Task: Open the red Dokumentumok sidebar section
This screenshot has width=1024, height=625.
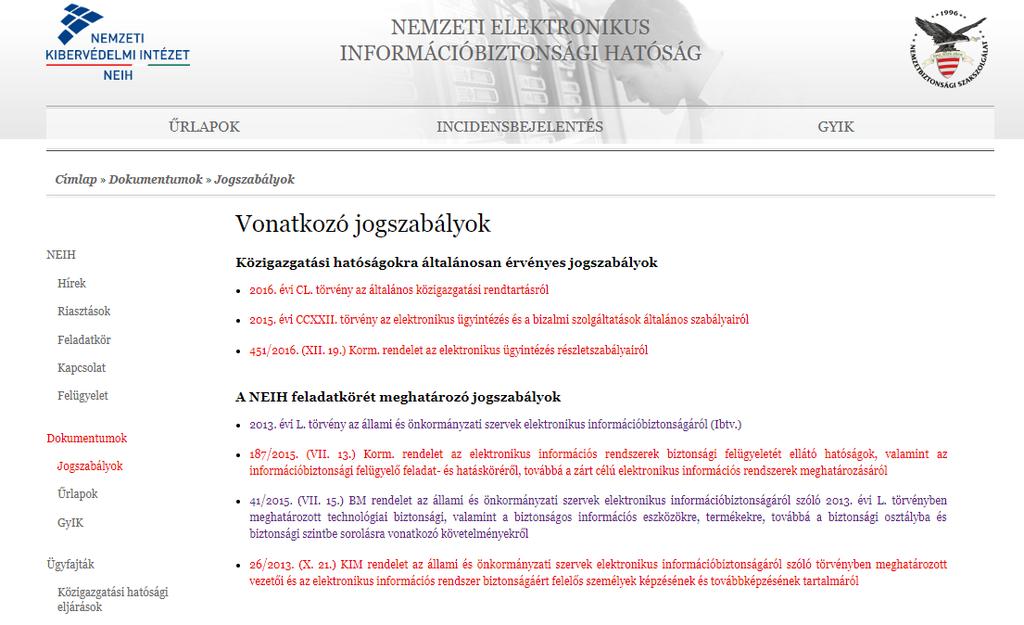Action: pos(87,438)
